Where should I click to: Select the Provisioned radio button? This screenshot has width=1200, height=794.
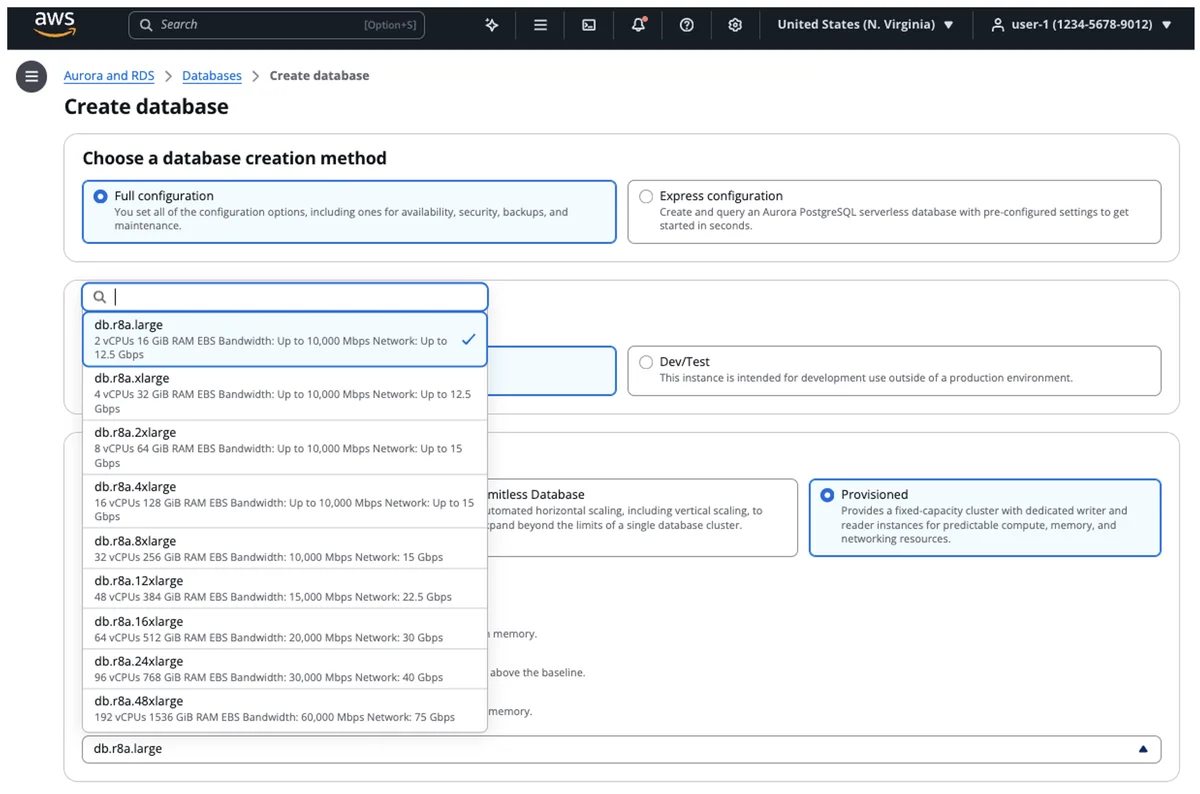[x=827, y=495]
